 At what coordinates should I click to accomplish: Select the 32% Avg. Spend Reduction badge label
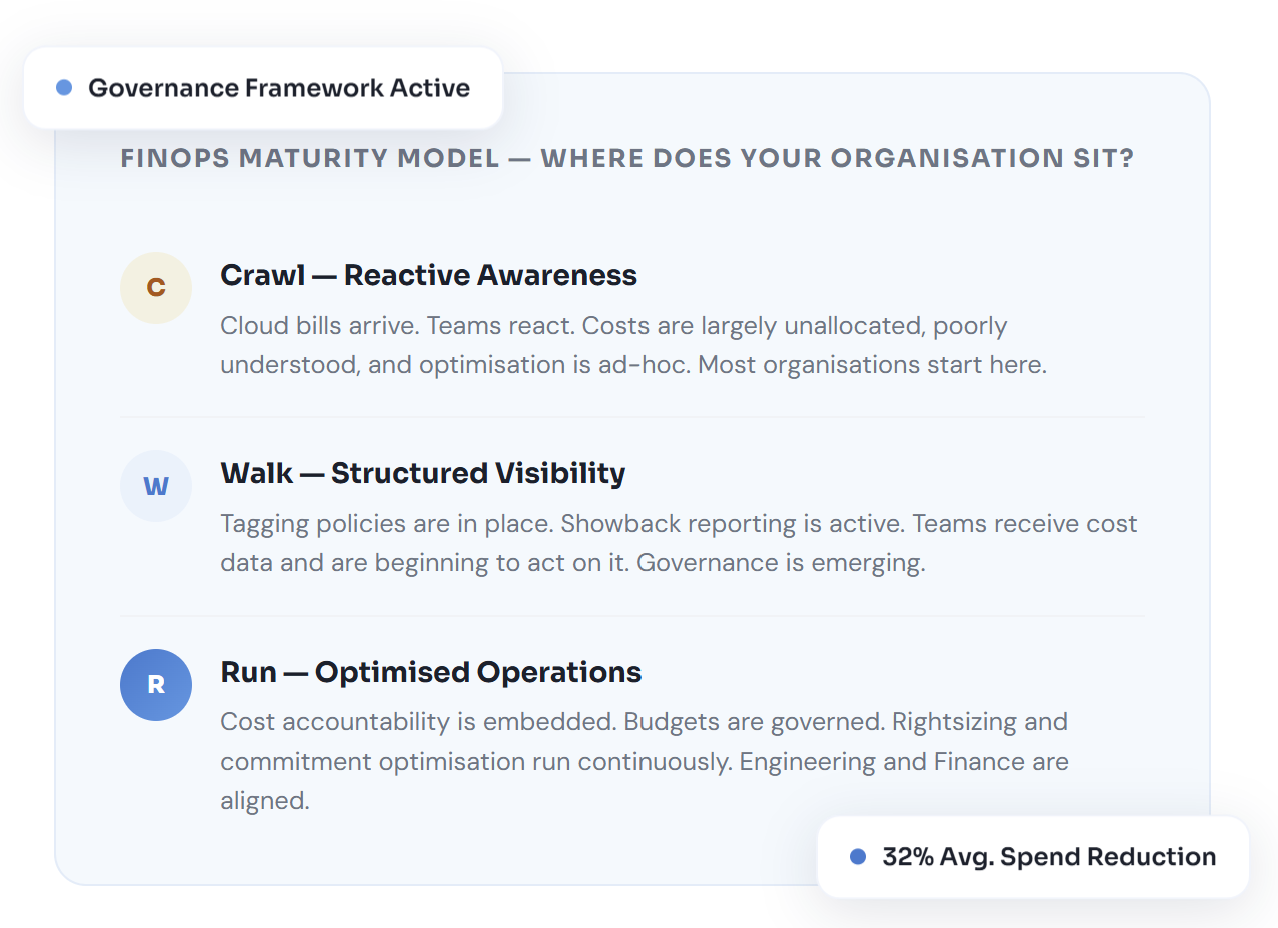pos(1049,857)
